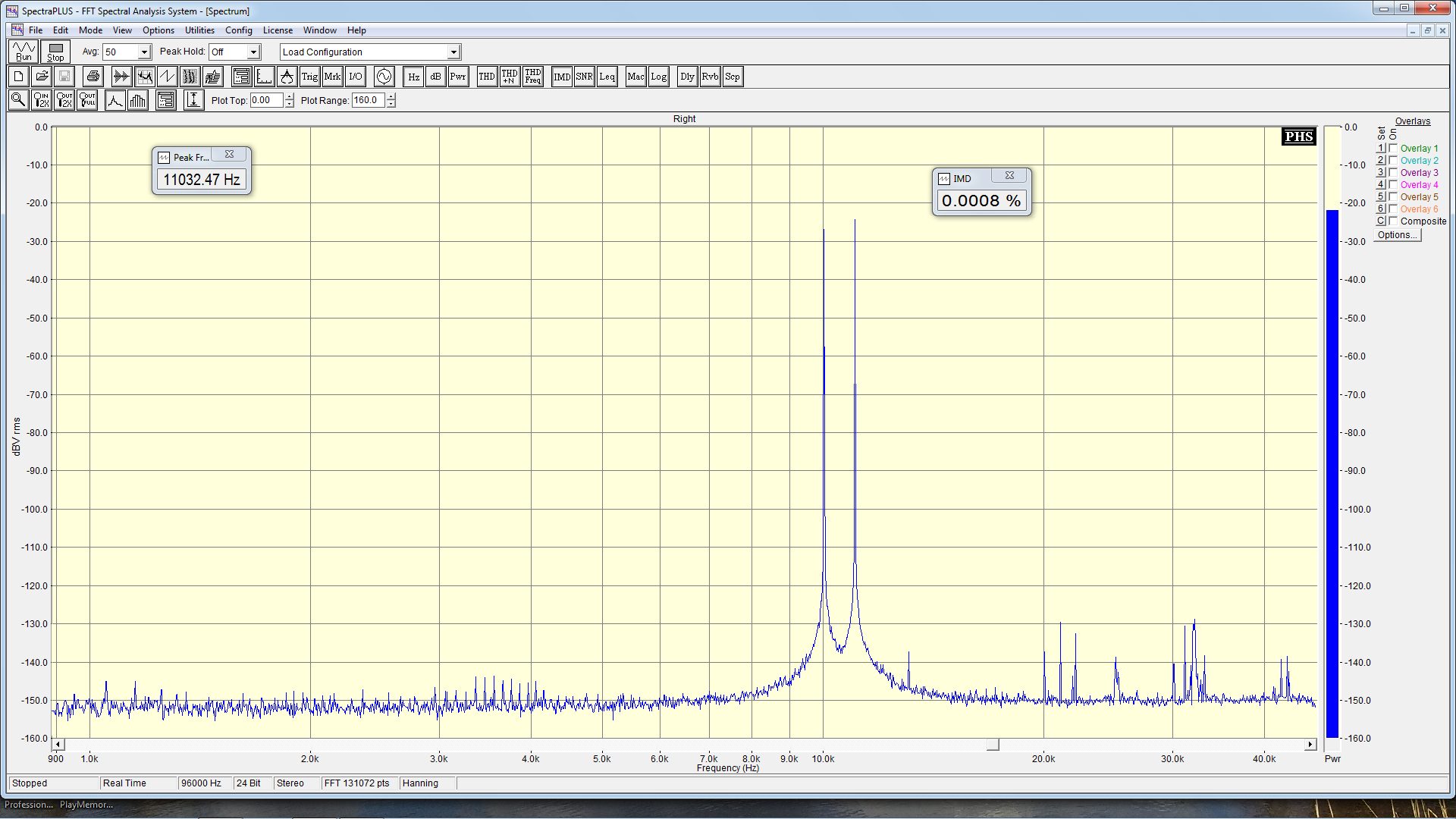This screenshot has width=1456, height=819.
Task: Decrease the Plot Top value with down arrow
Action: pyautogui.click(x=289, y=104)
